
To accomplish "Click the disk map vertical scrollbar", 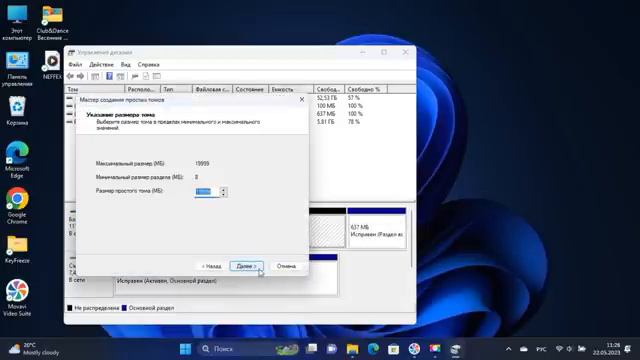I will click(412, 238).
